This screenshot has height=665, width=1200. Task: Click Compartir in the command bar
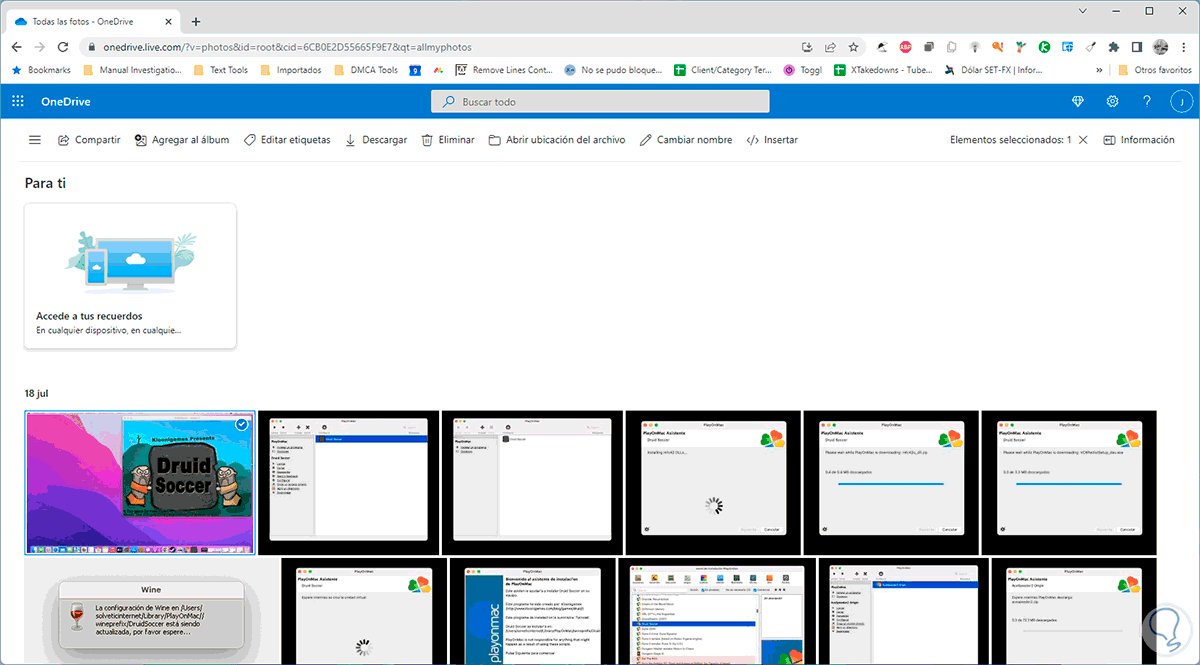(x=89, y=140)
